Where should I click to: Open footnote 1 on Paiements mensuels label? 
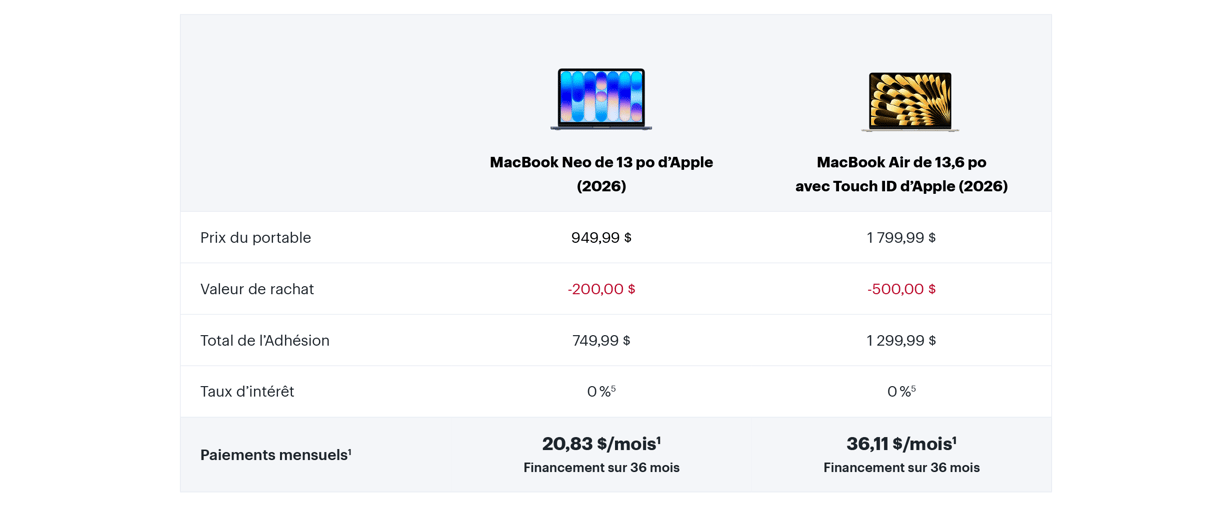click(x=350, y=451)
